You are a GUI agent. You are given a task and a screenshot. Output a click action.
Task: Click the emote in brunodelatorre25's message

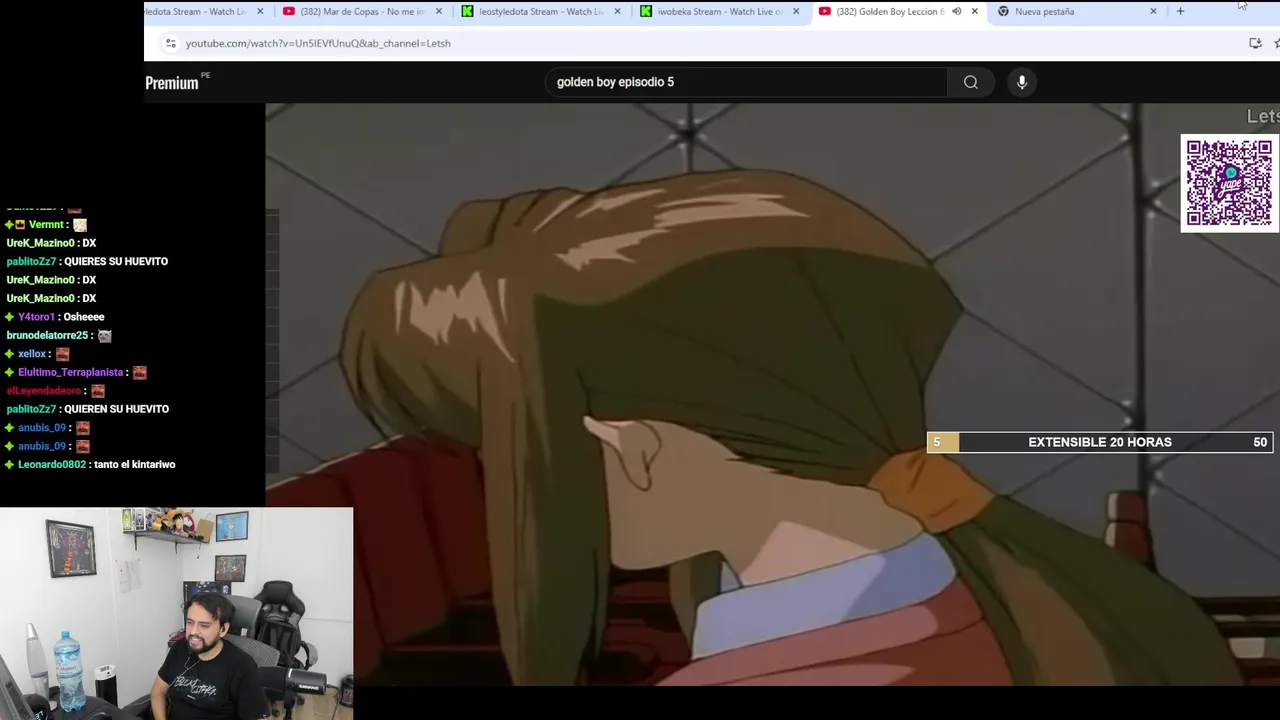click(104, 336)
